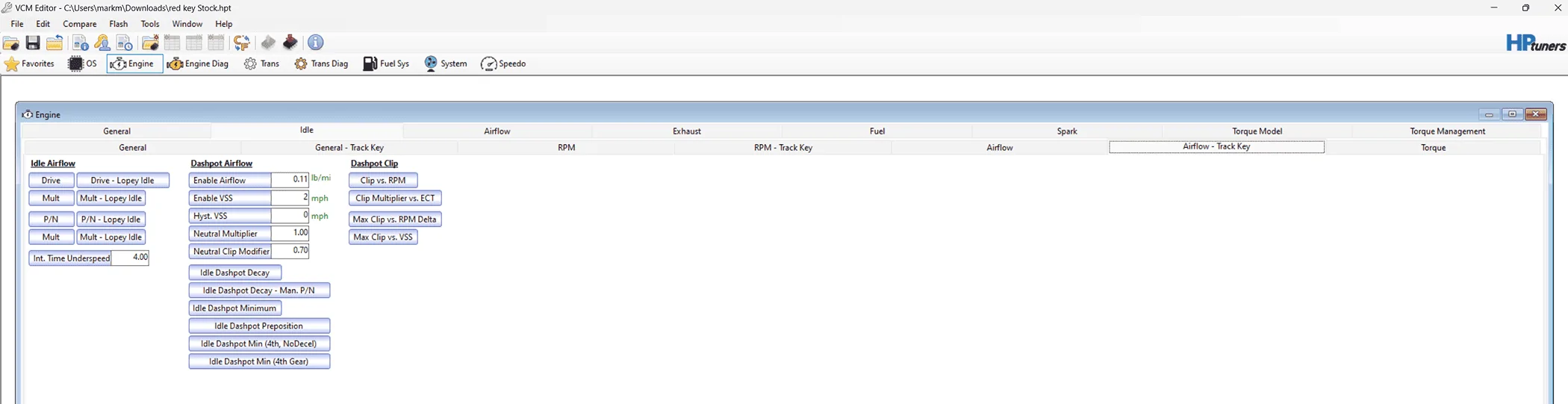Open the document with clock history icon

125,43
